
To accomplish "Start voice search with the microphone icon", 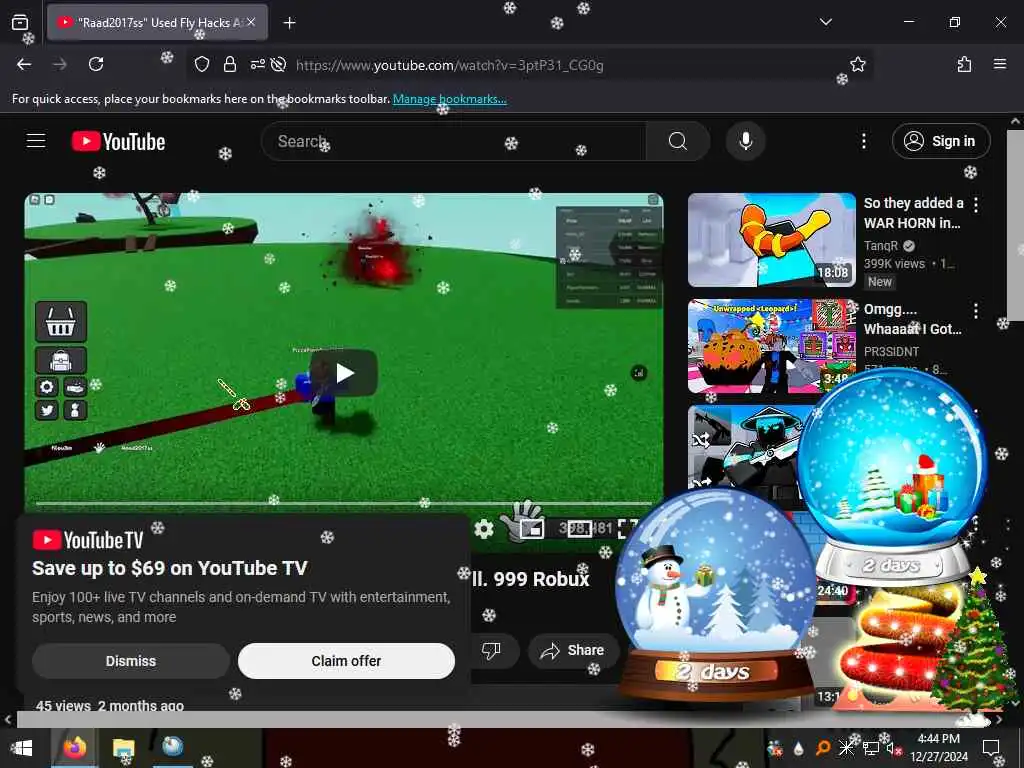I will pyautogui.click(x=746, y=141).
